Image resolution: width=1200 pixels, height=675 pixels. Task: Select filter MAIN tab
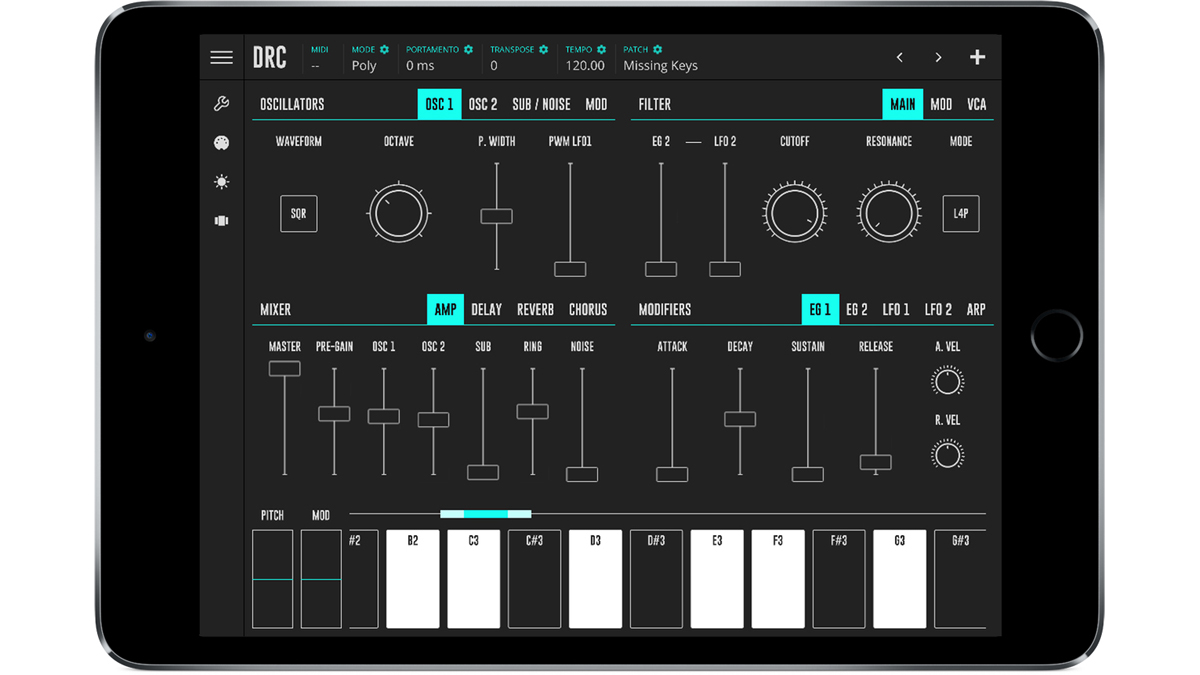[x=903, y=104]
